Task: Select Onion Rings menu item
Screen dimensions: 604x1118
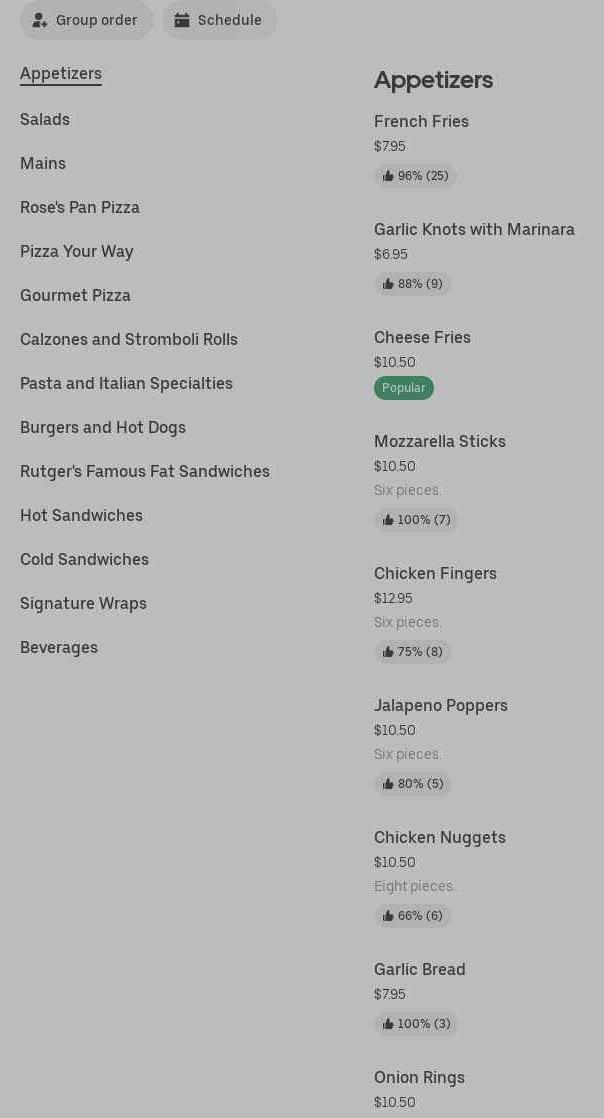Action: pos(419,1078)
